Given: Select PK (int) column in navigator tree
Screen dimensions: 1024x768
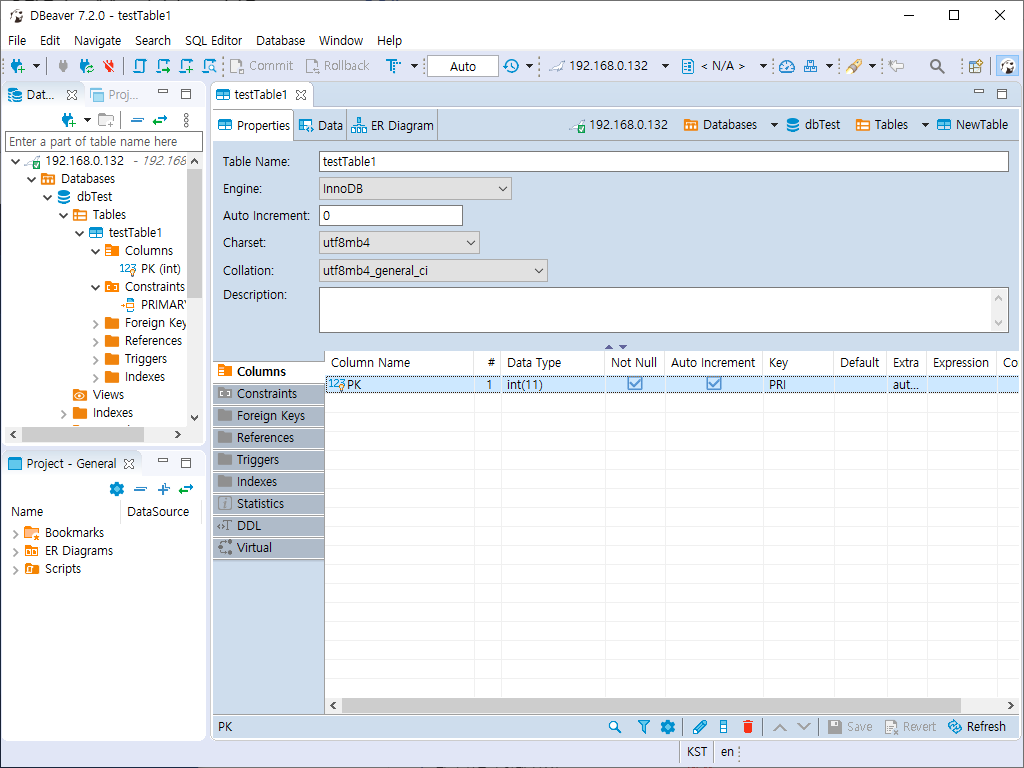Looking at the screenshot, I should tap(150, 269).
